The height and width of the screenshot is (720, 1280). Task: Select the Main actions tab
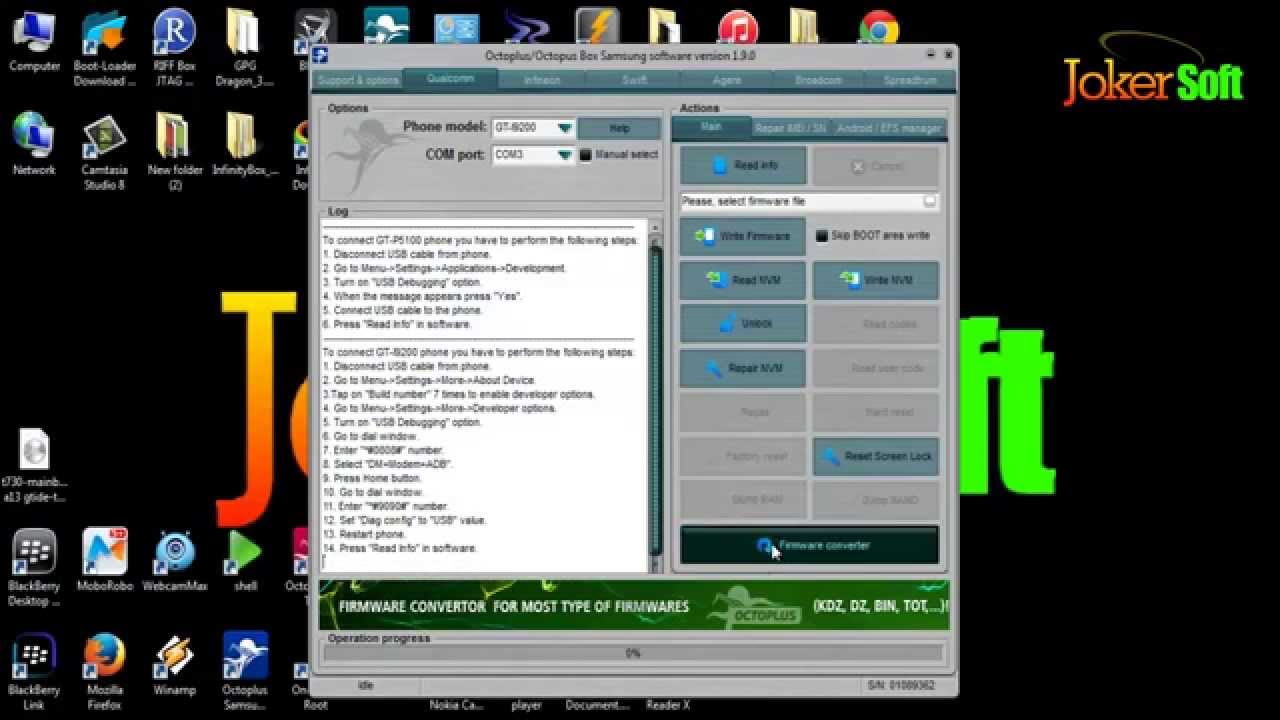711,127
